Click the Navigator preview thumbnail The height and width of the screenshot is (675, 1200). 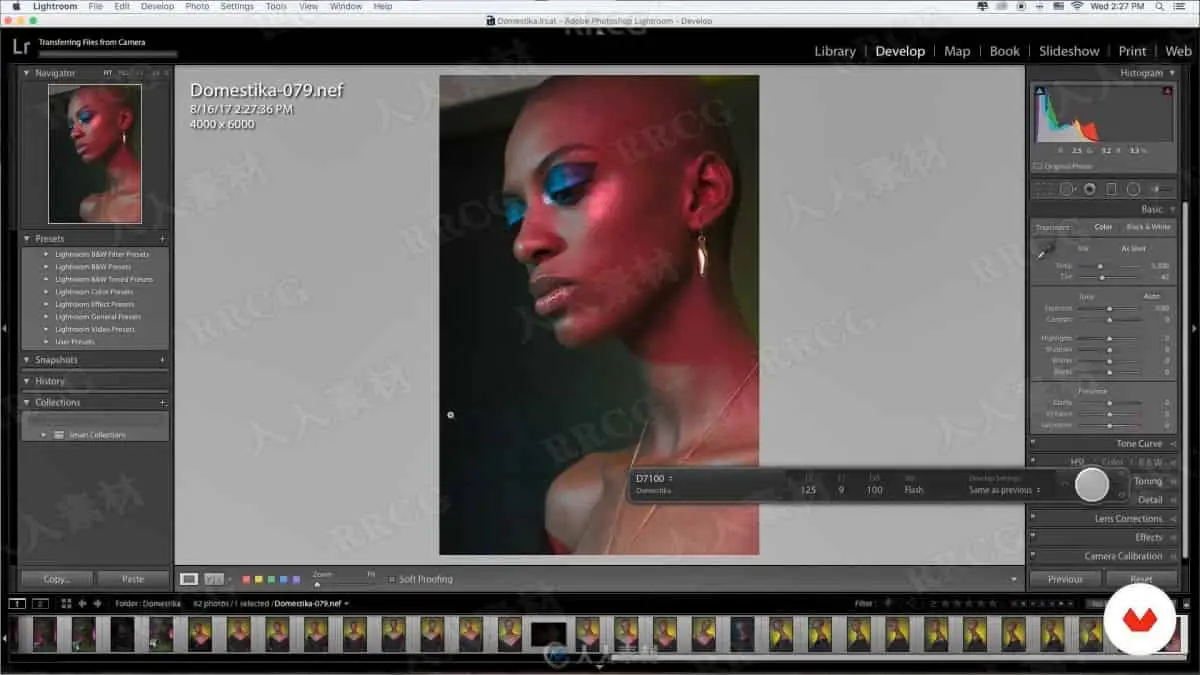(x=95, y=153)
